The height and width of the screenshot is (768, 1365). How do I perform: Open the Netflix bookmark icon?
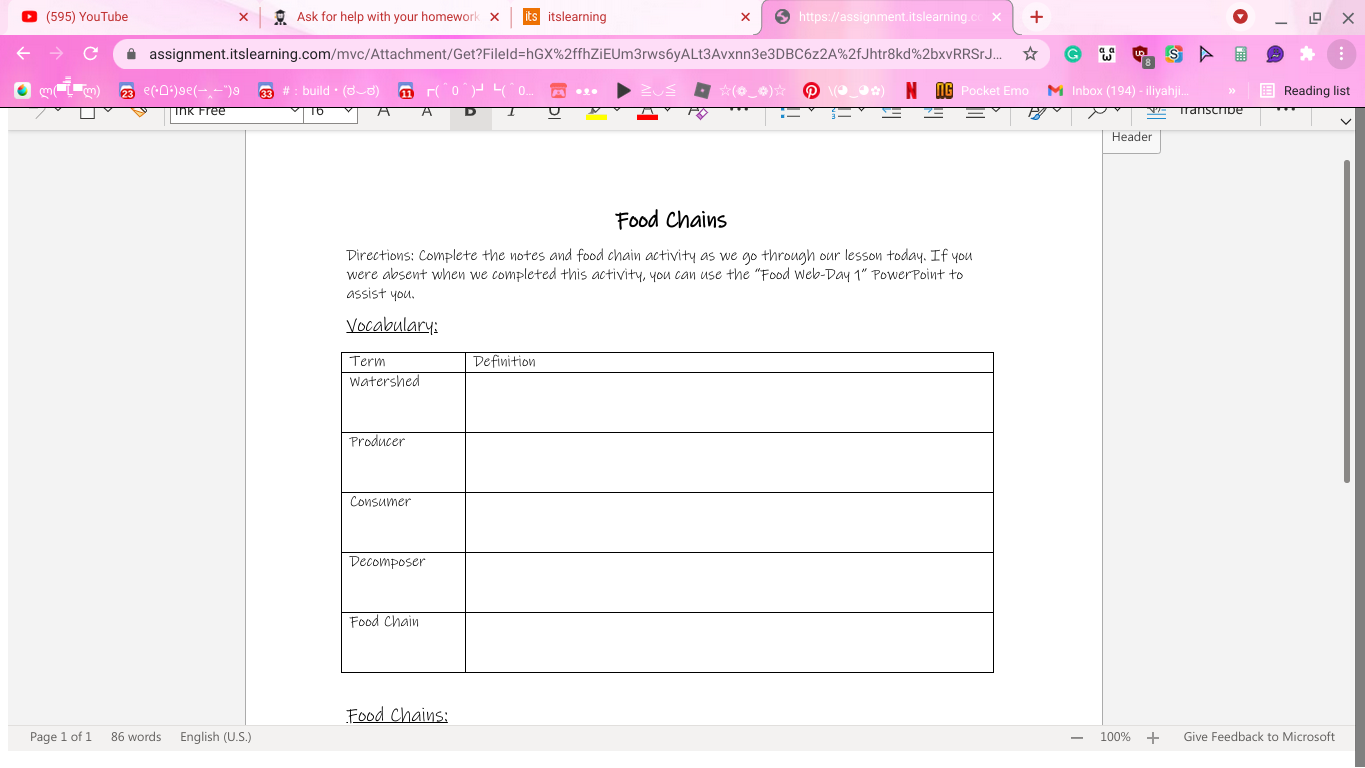tap(911, 91)
